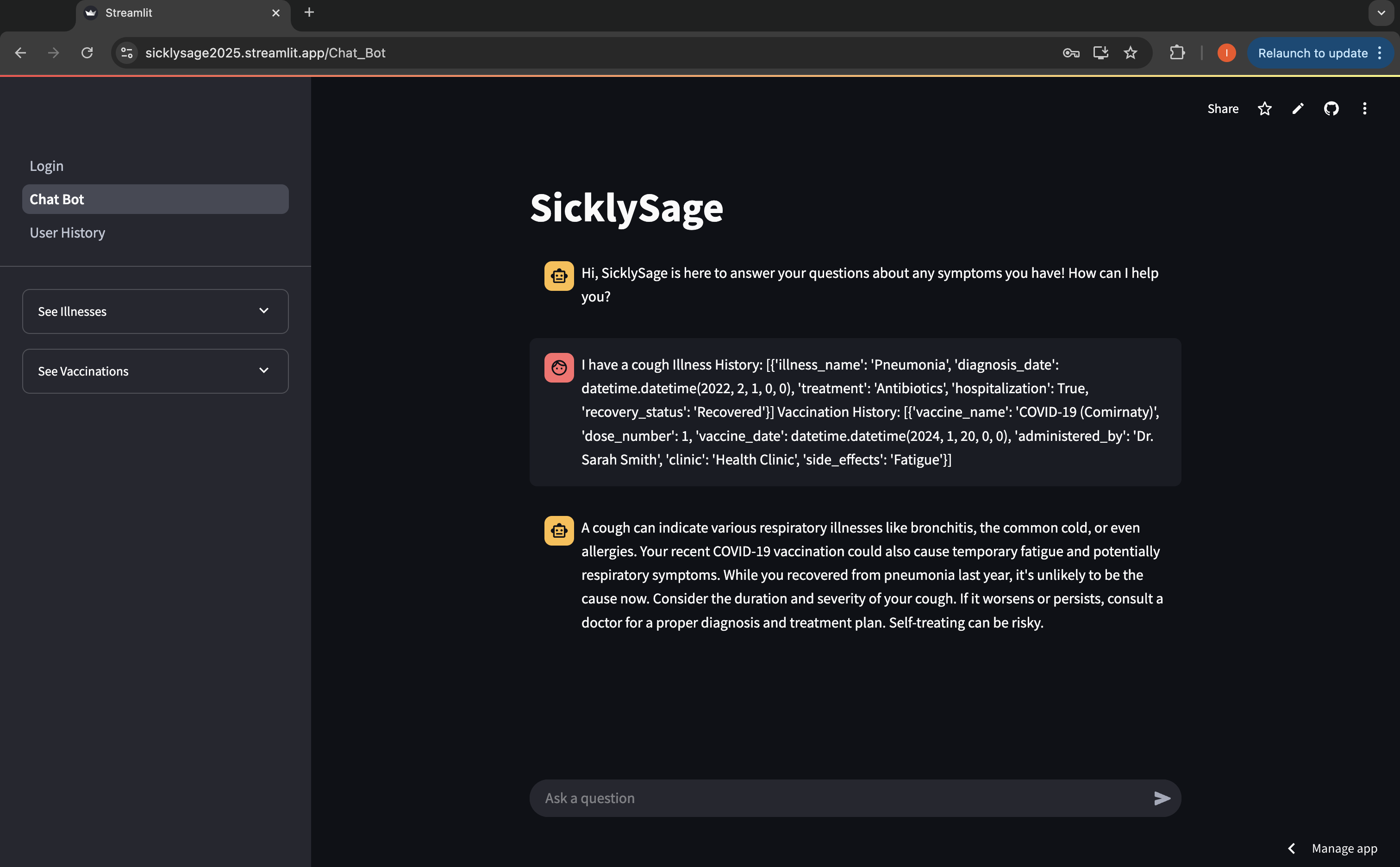Open Streamlit three-dot app menu

[1364, 108]
